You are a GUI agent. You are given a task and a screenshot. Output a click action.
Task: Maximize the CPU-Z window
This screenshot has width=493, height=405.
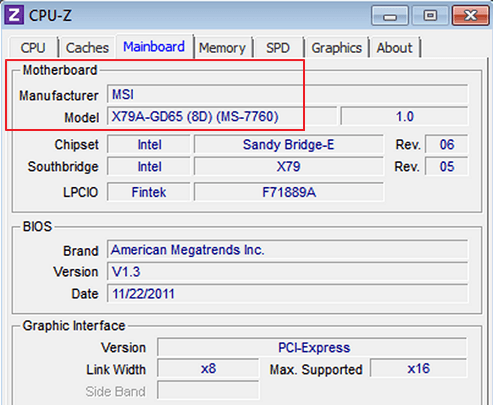point(430,16)
